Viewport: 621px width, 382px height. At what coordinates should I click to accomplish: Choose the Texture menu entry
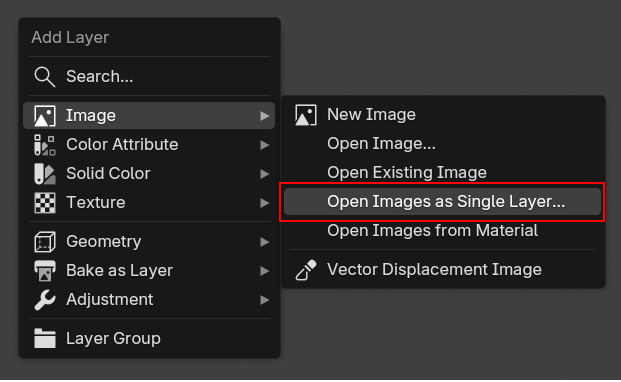[x=149, y=203]
